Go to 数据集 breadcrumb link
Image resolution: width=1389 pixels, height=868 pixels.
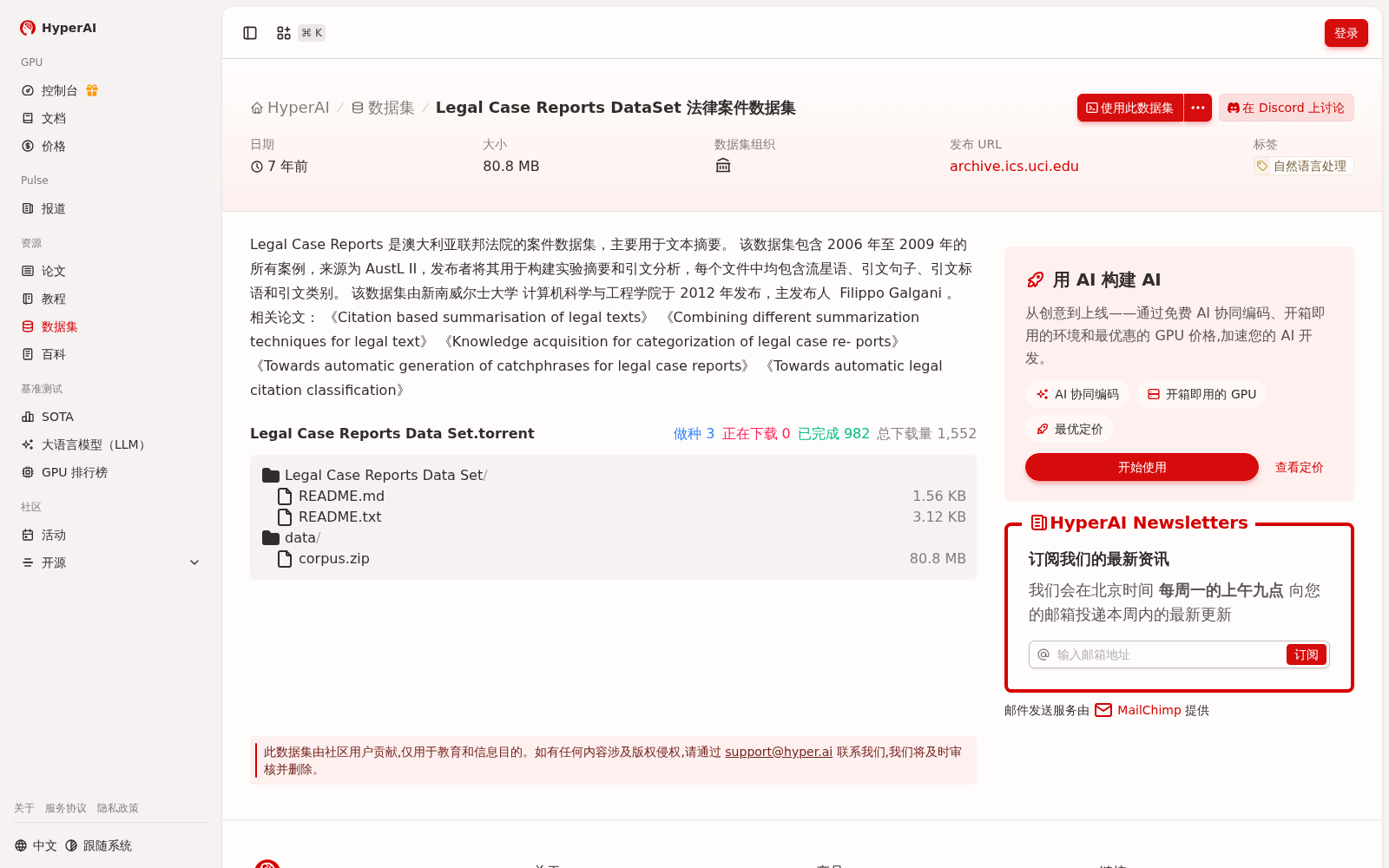click(383, 108)
